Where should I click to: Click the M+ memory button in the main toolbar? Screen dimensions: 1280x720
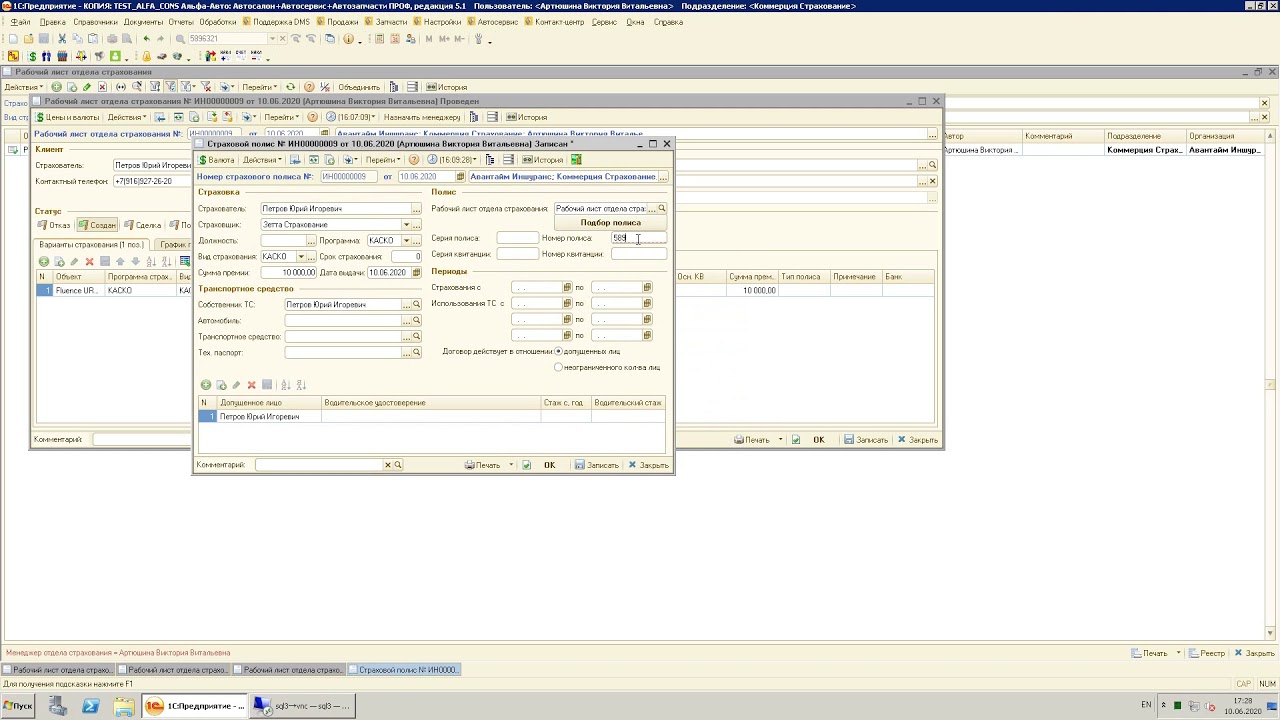point(443,39)
